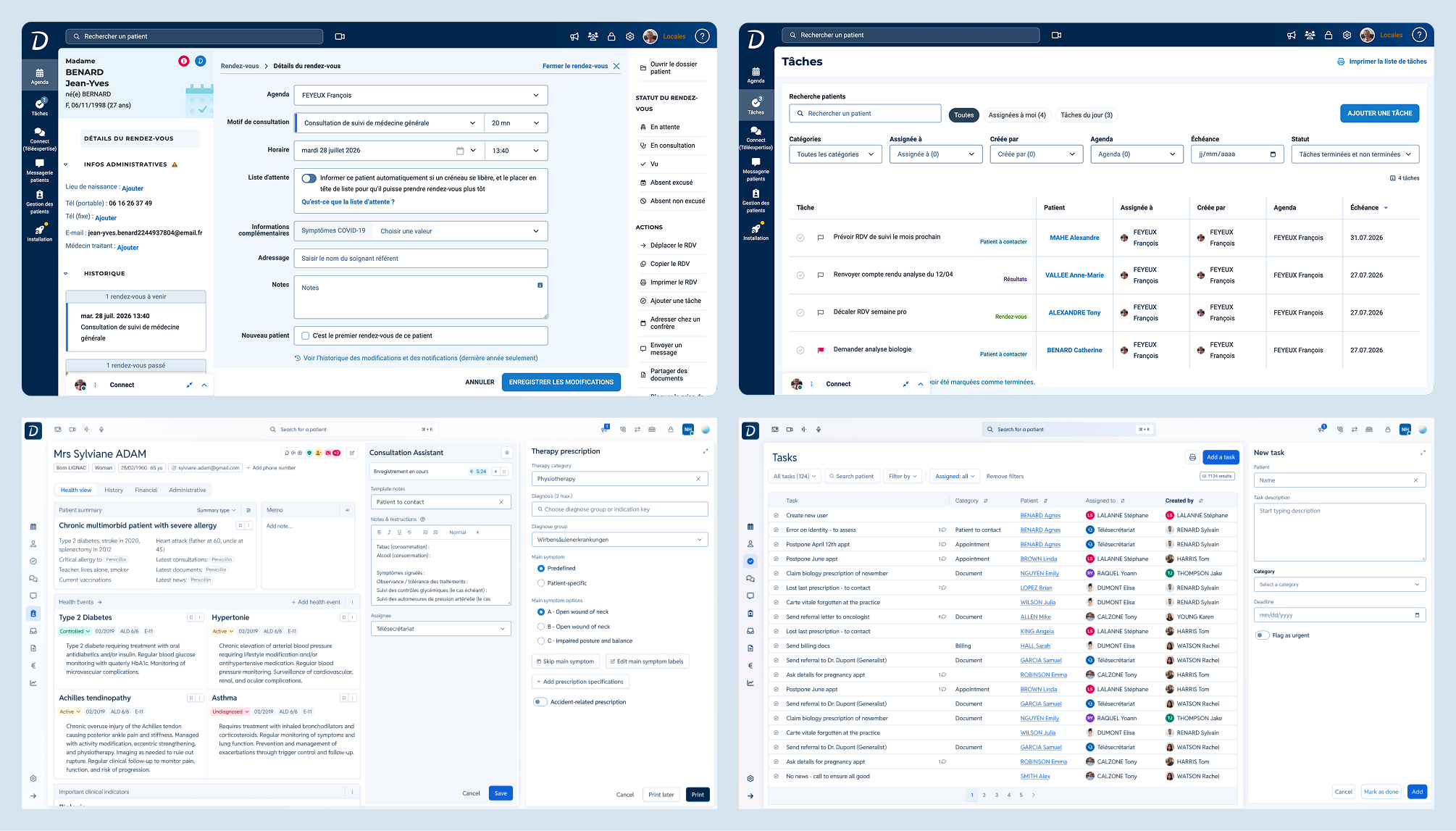Click the red flag on Demander analyse biologie
The width and height of the screenshot is (1456, 831).
(x=821, y=350)
